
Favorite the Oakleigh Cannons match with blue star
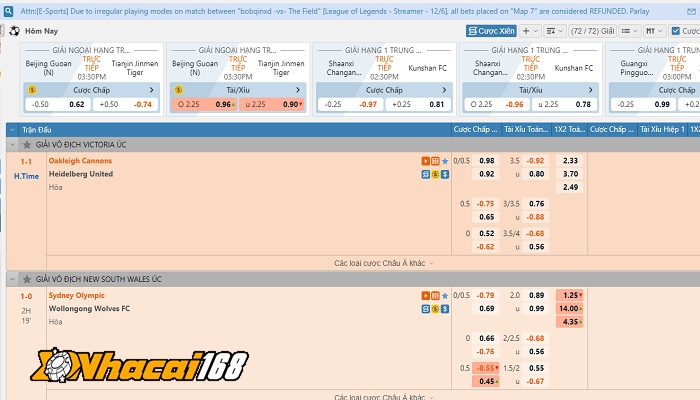(x=445, y=161)
